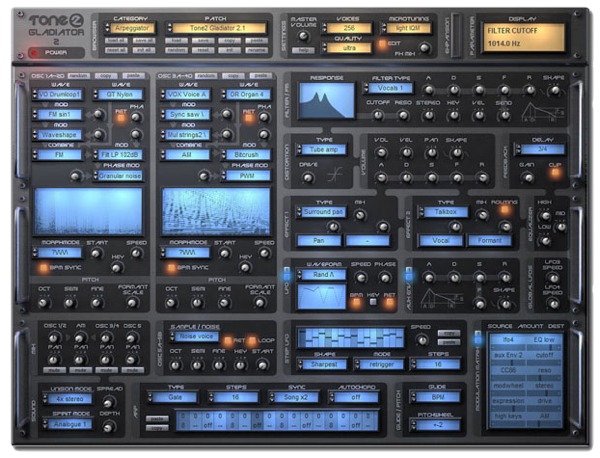Click the Filter Cutoff parameter display

[x=522, y=37]
